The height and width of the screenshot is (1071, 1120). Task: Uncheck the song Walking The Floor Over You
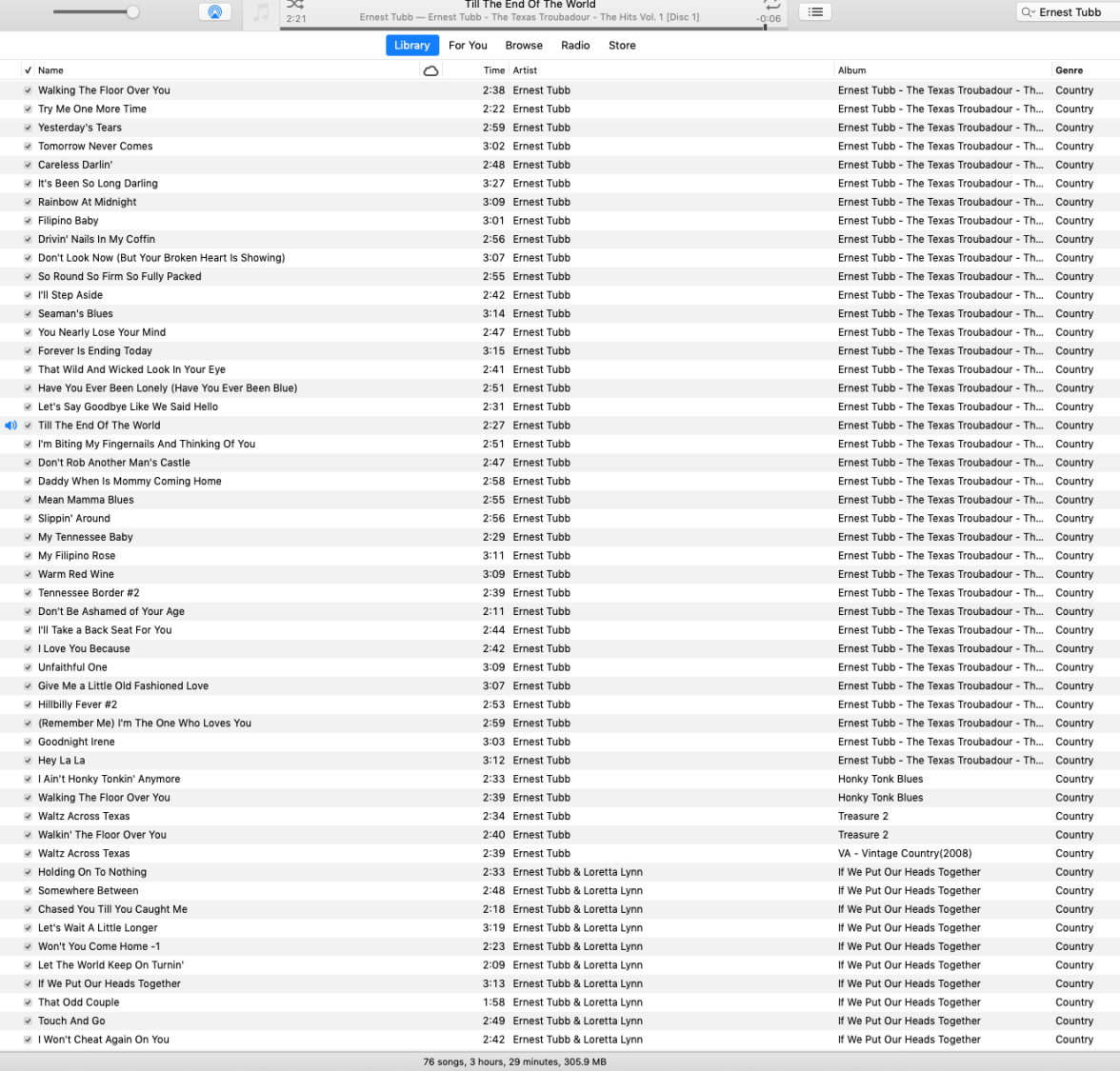click(x=28, y=89)
